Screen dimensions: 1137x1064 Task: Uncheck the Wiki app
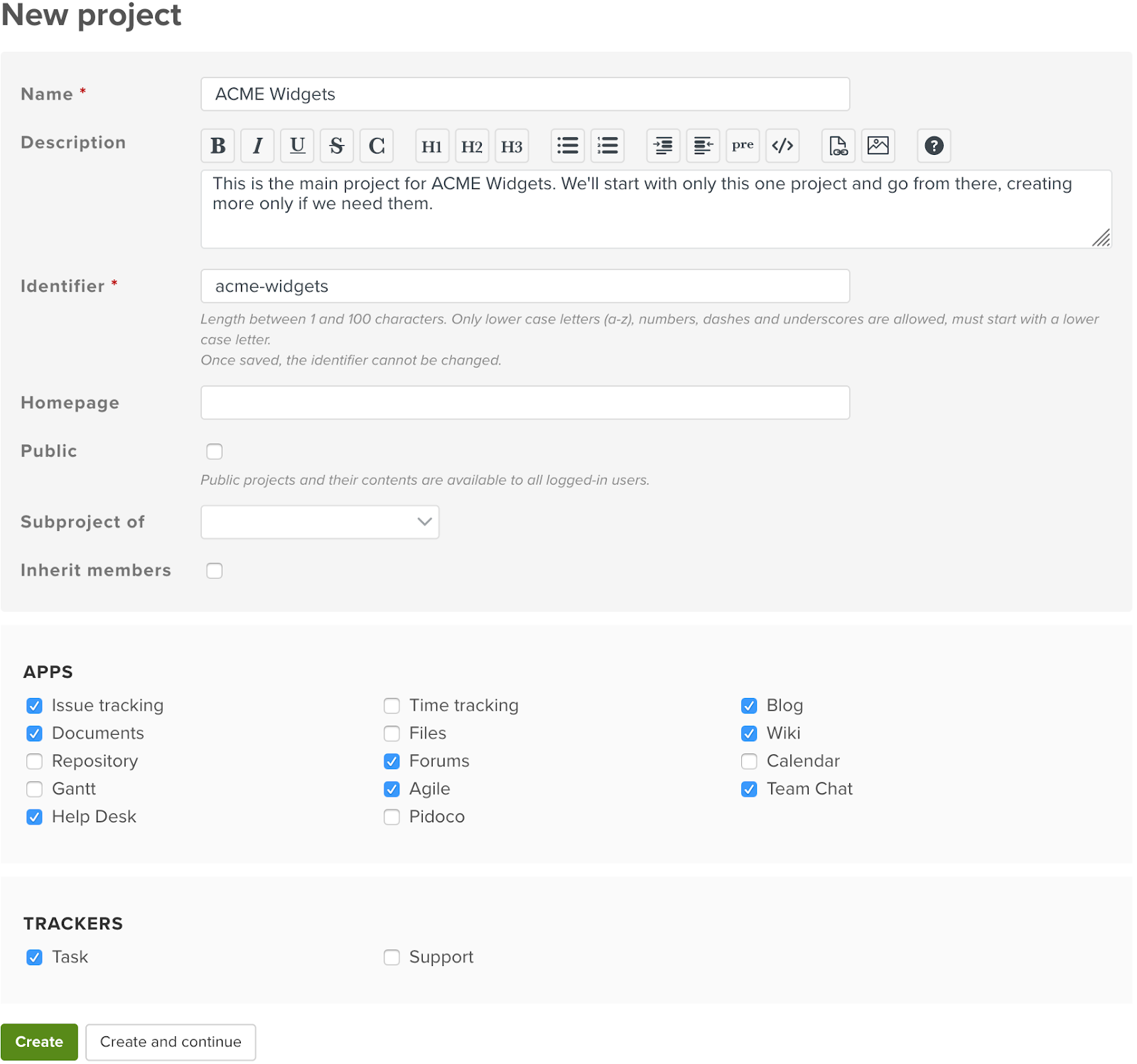coord(749,733)
